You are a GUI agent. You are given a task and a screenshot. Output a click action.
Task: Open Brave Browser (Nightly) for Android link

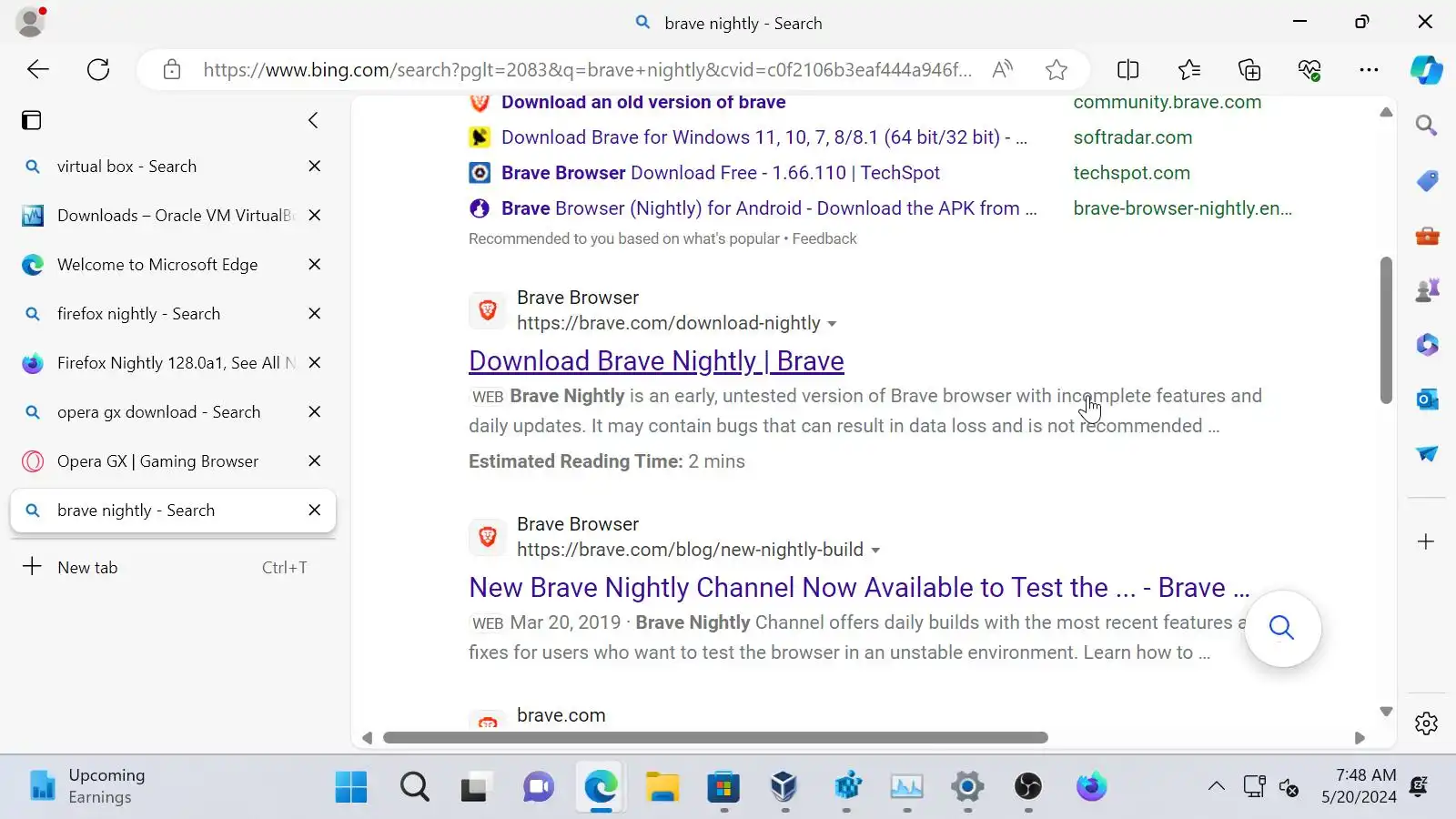pos(769,208)
